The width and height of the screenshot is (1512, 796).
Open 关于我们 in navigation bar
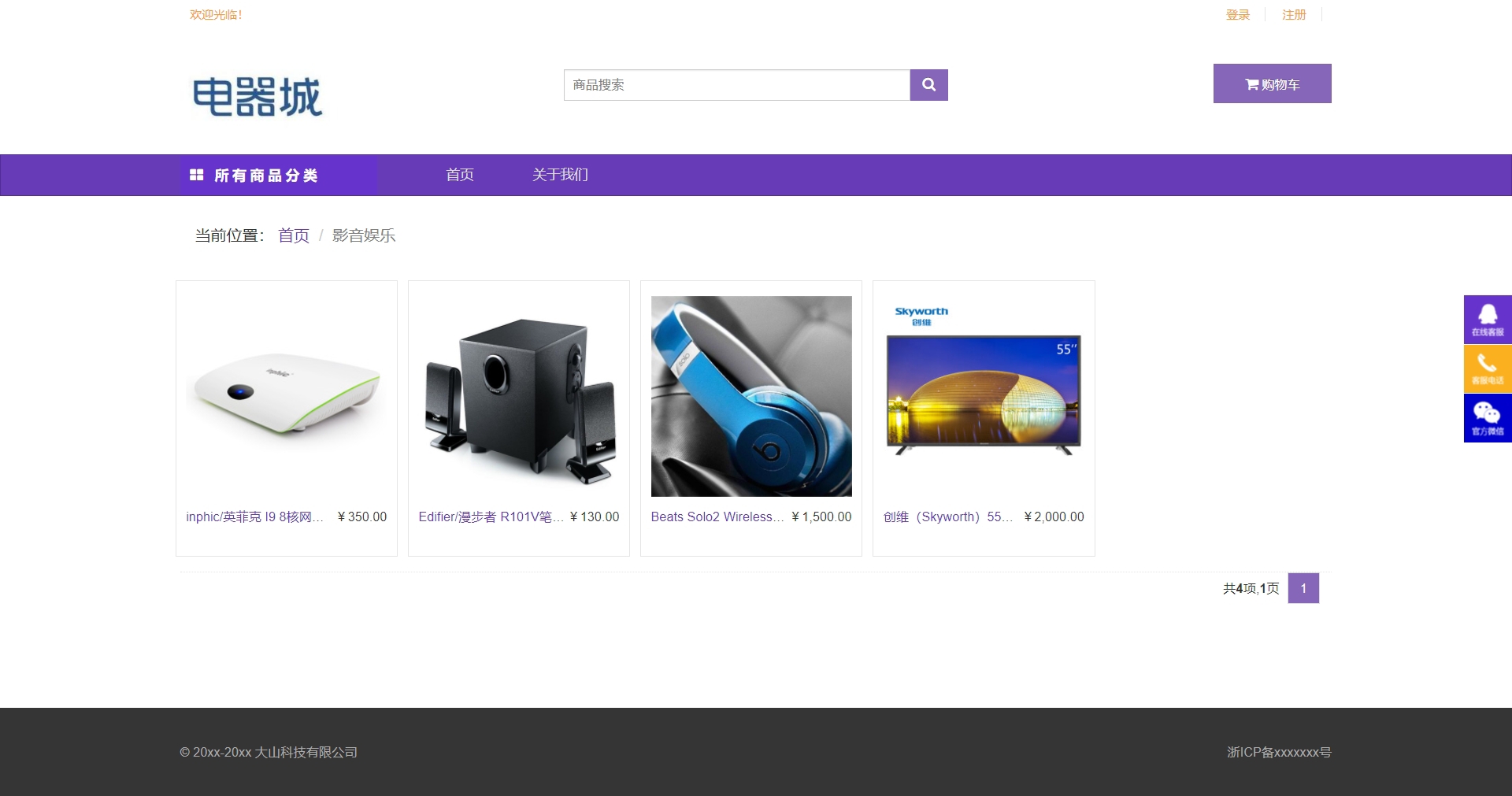pos(560,175)
